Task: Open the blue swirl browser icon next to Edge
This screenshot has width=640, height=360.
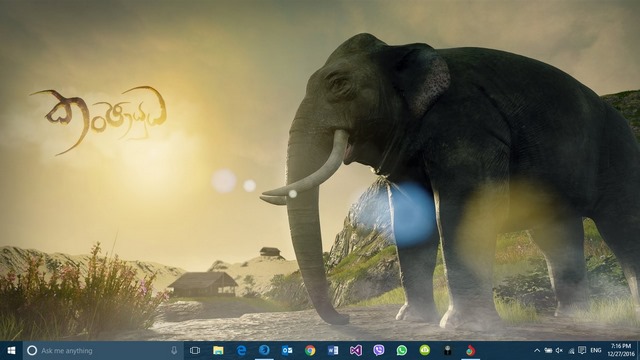Action: point(264,351)
